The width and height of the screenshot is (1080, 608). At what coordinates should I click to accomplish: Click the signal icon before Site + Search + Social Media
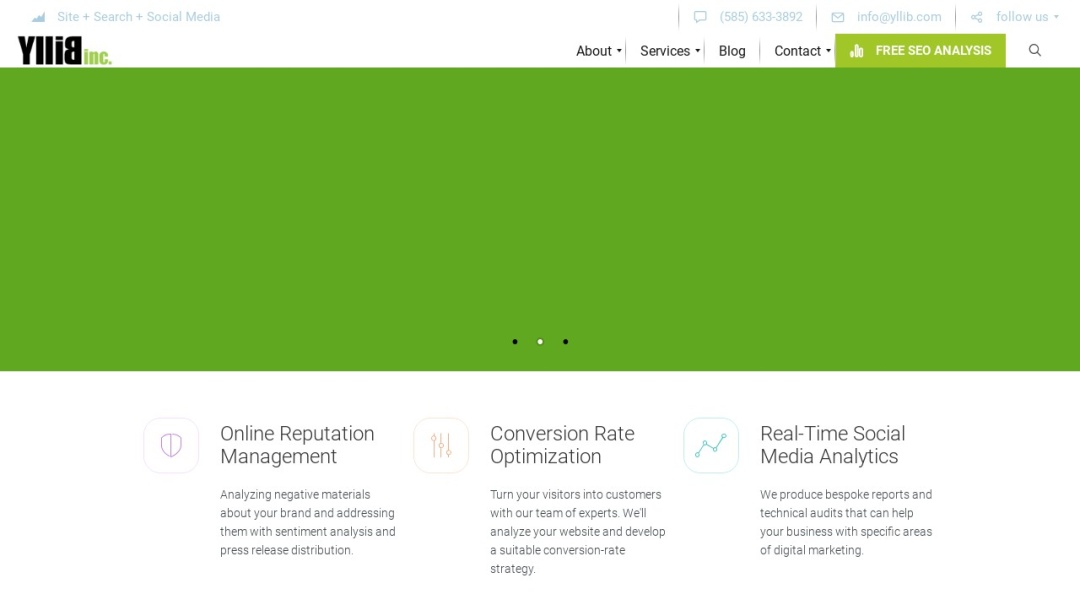[38, 16]
